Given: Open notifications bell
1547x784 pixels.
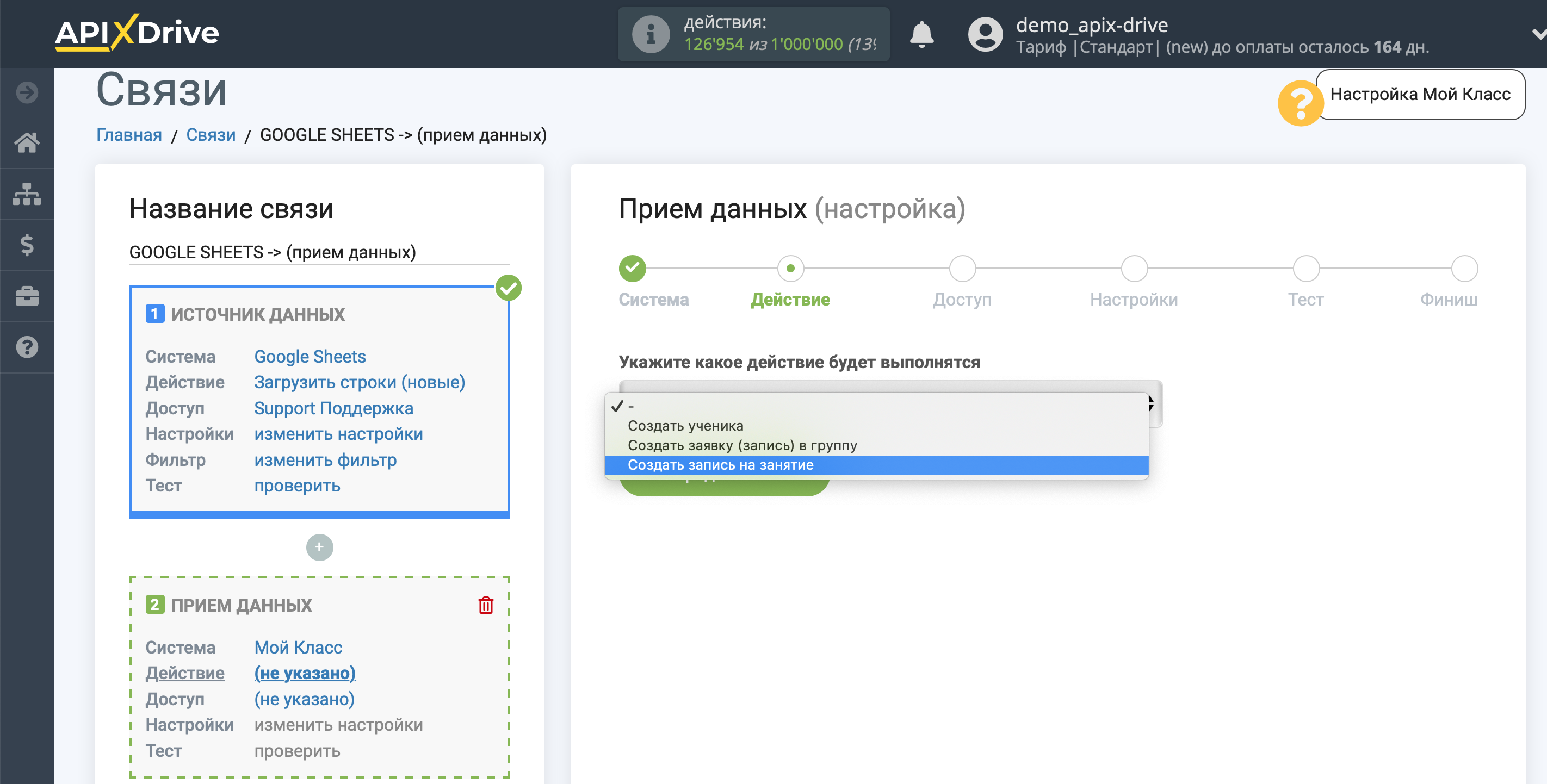Looking at the screenshot, I should tap(921, 34).
